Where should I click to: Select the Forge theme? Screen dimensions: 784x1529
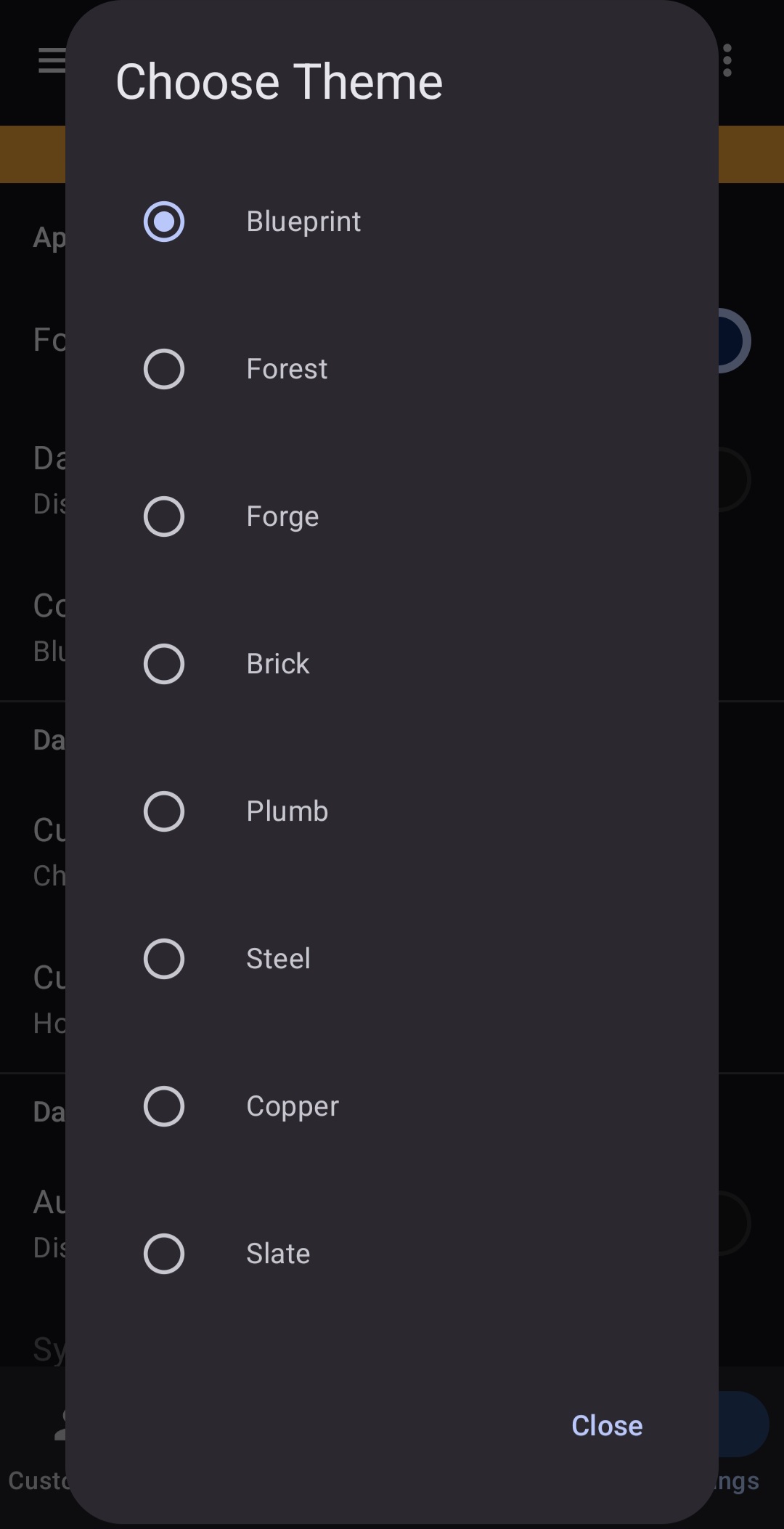(x=164, y=516)
